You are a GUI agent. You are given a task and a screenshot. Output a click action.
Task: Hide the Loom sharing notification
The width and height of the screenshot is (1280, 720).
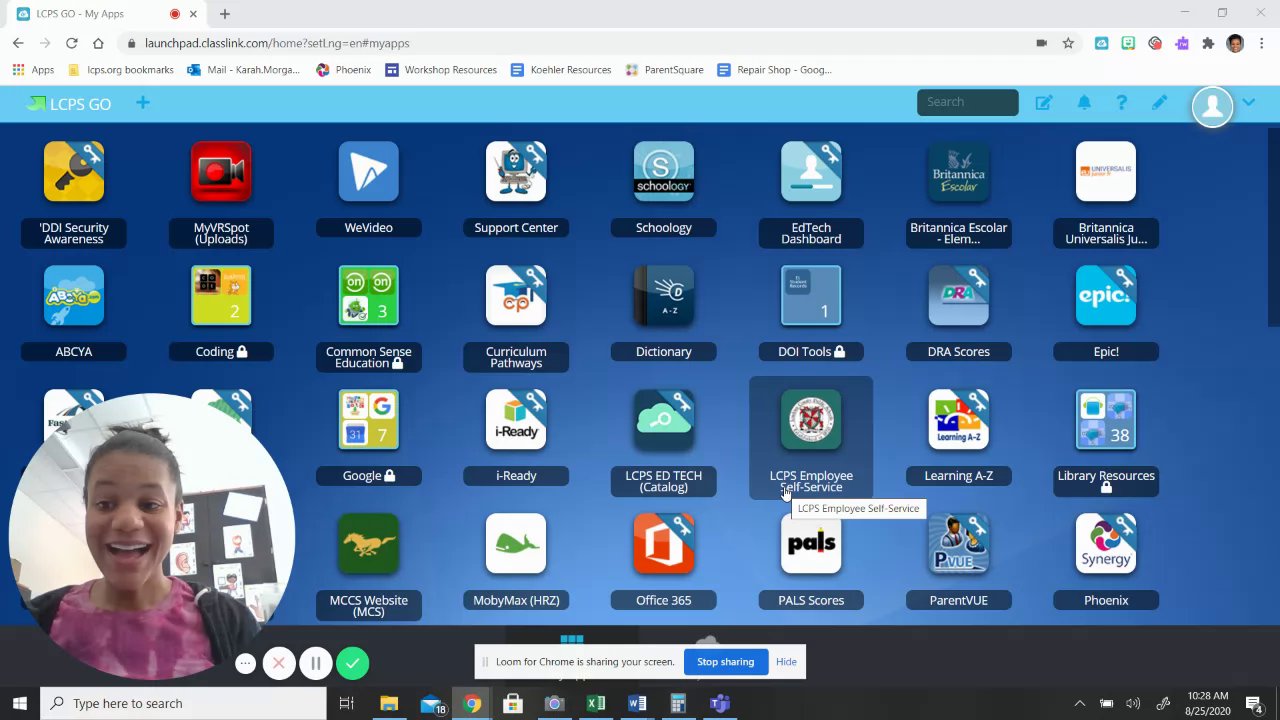click(786, 662)
